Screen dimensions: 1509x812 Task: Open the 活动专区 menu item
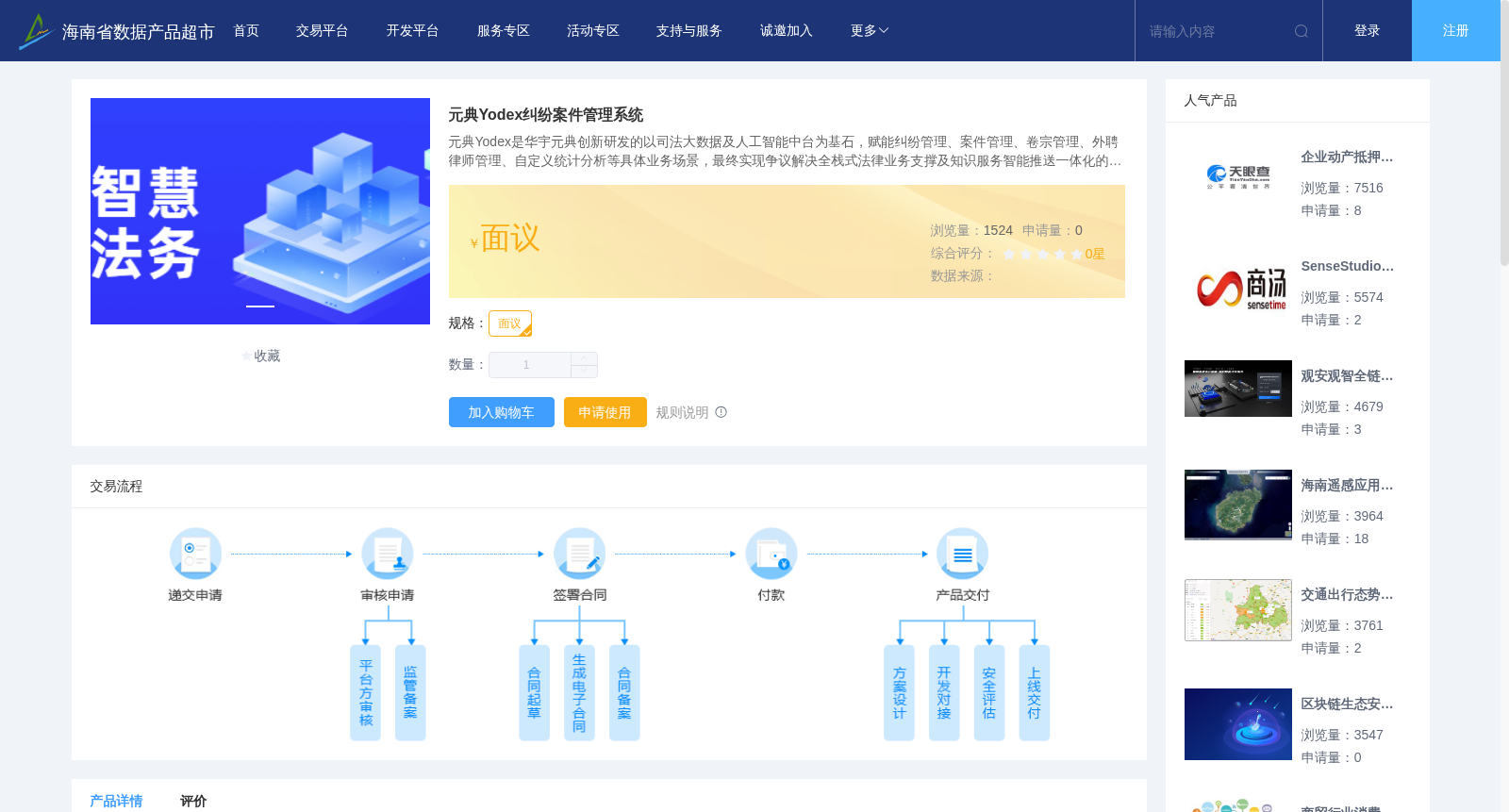tap(593, 31)
